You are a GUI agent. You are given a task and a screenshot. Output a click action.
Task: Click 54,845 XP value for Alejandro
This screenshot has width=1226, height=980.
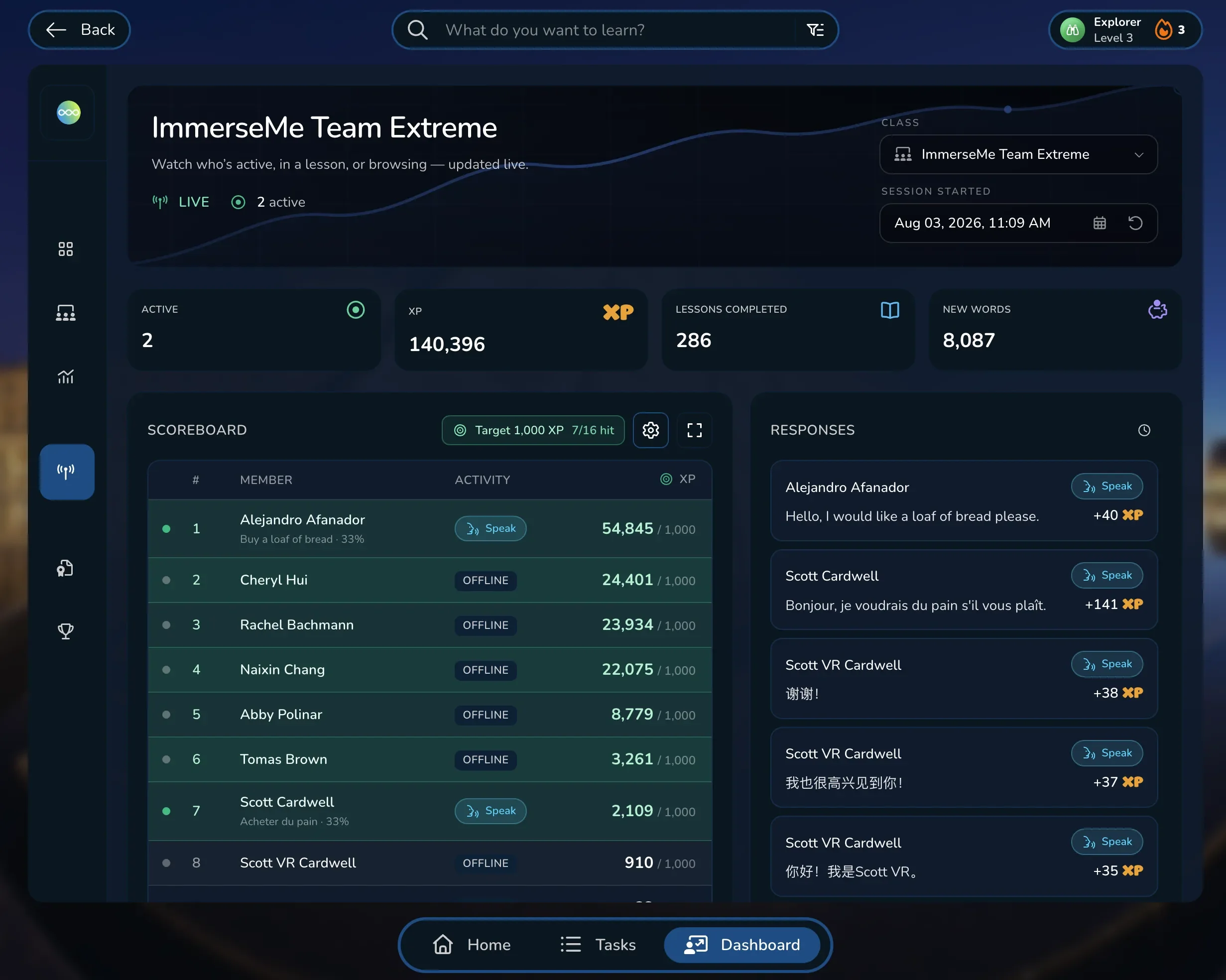[627, 528]
